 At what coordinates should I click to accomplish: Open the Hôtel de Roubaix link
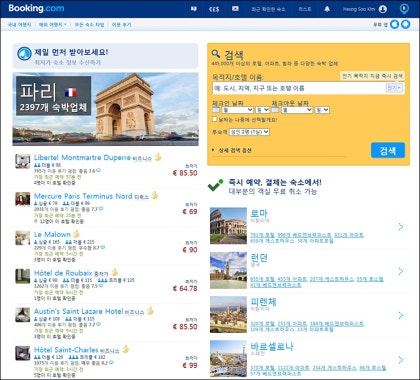click(x=63, y=273)
